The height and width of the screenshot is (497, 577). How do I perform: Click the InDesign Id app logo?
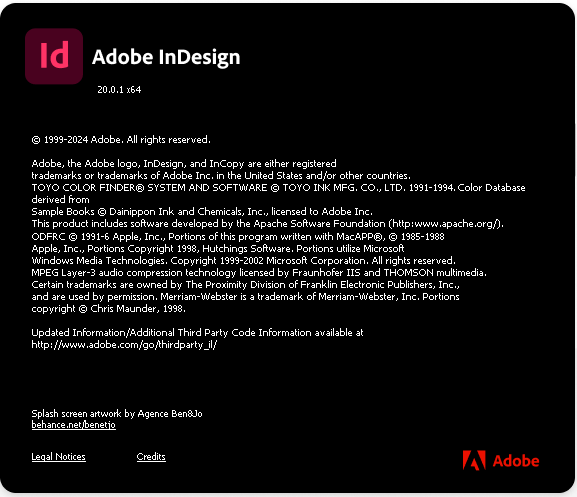54,56
